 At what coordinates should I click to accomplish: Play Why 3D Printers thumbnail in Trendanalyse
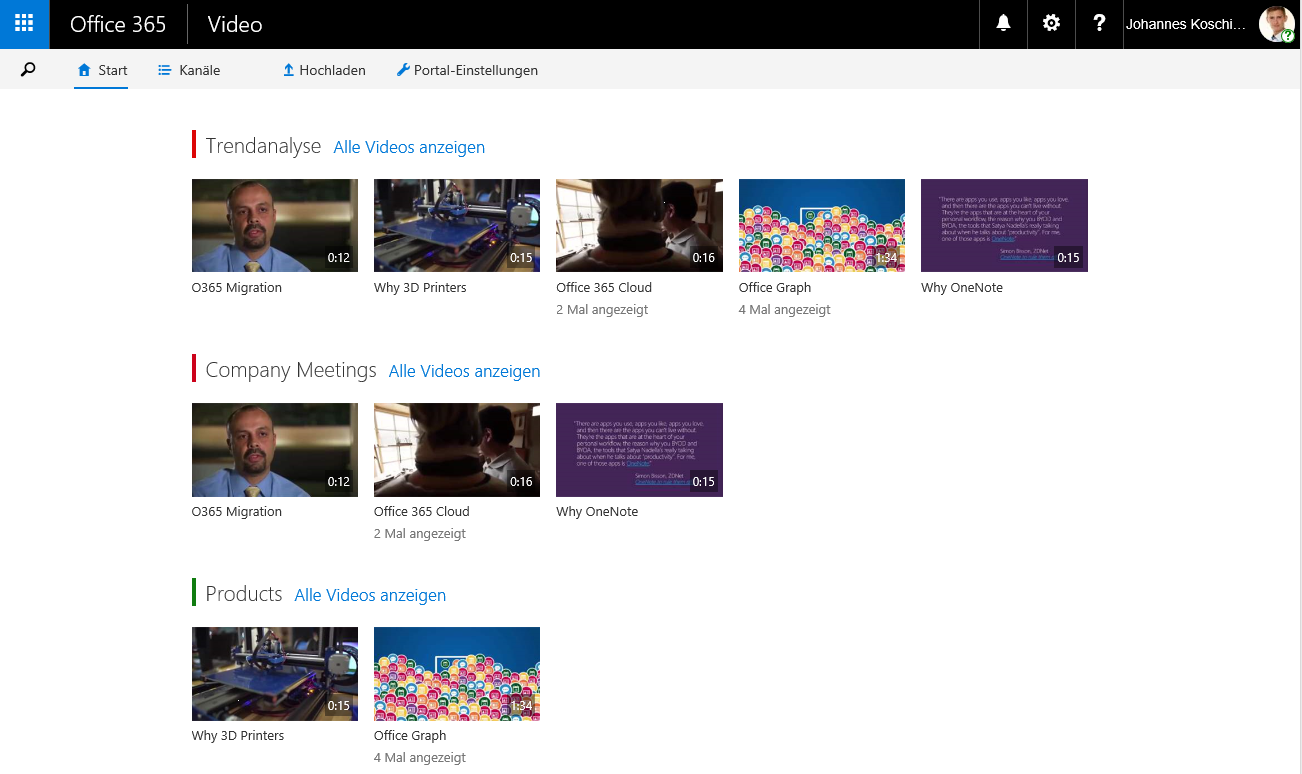tap(457, 225)
